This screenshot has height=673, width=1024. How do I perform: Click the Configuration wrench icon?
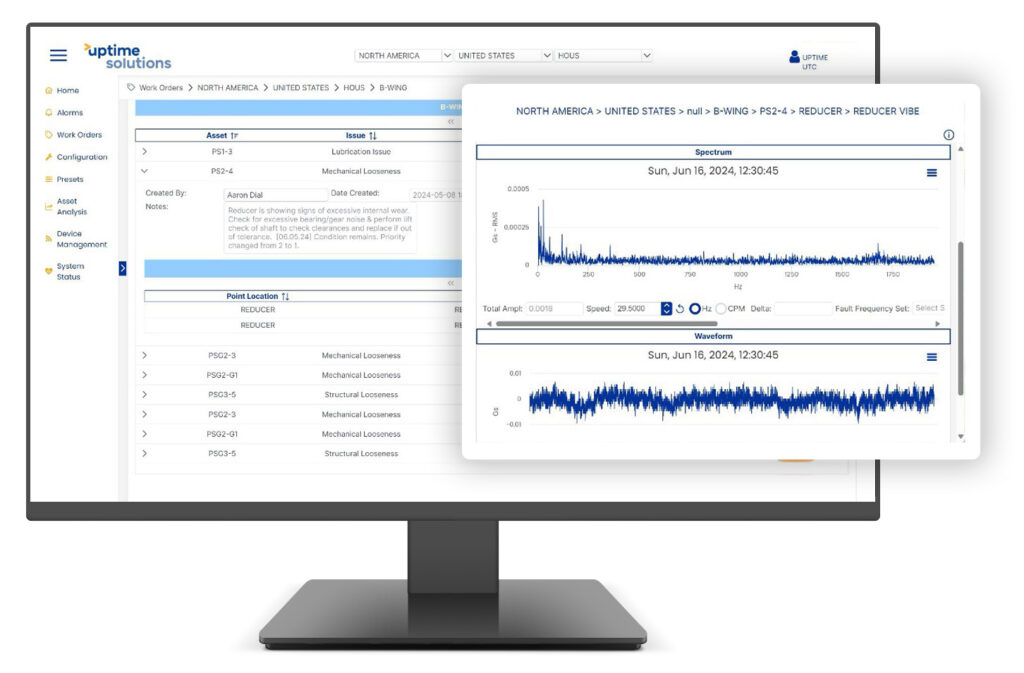click(x=47, y=157)
